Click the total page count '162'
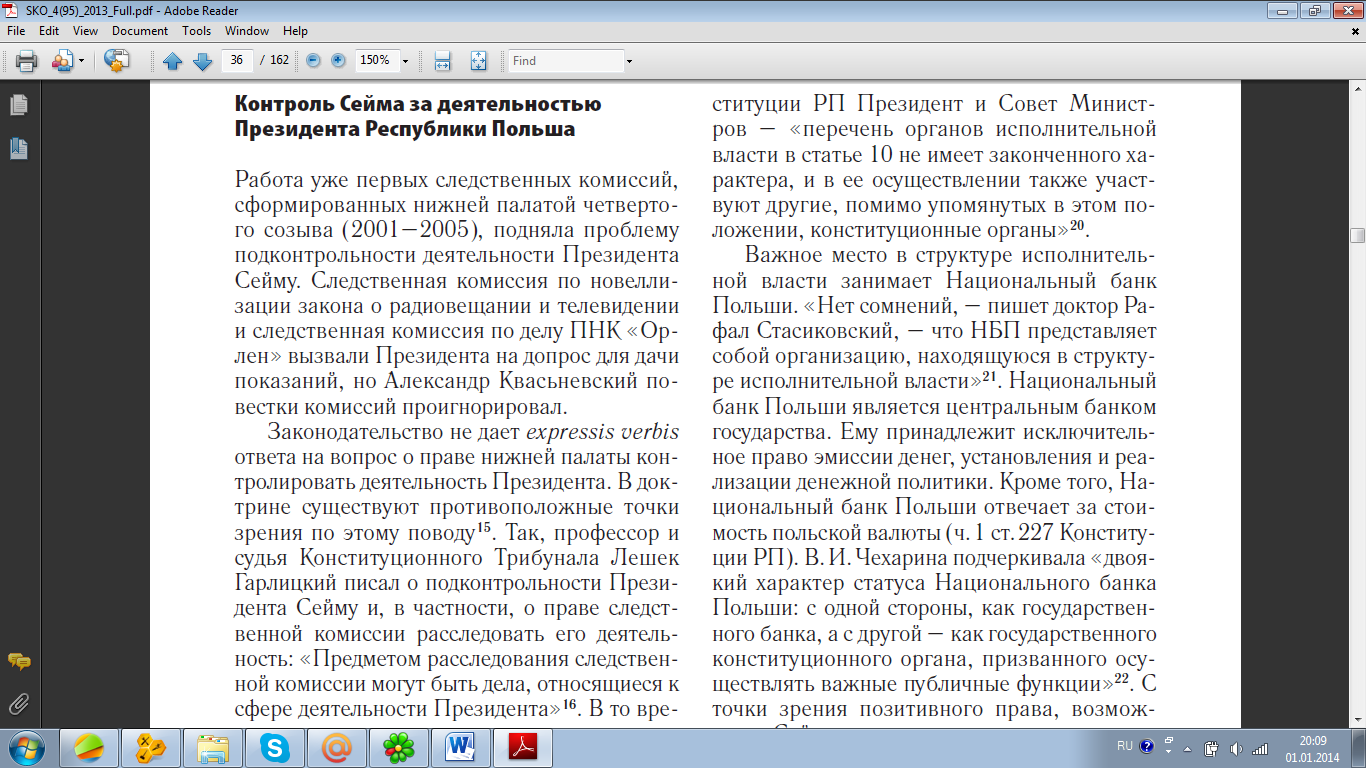Image resolution: width=1366 pixels, height=768 pixels. (279, 60)
